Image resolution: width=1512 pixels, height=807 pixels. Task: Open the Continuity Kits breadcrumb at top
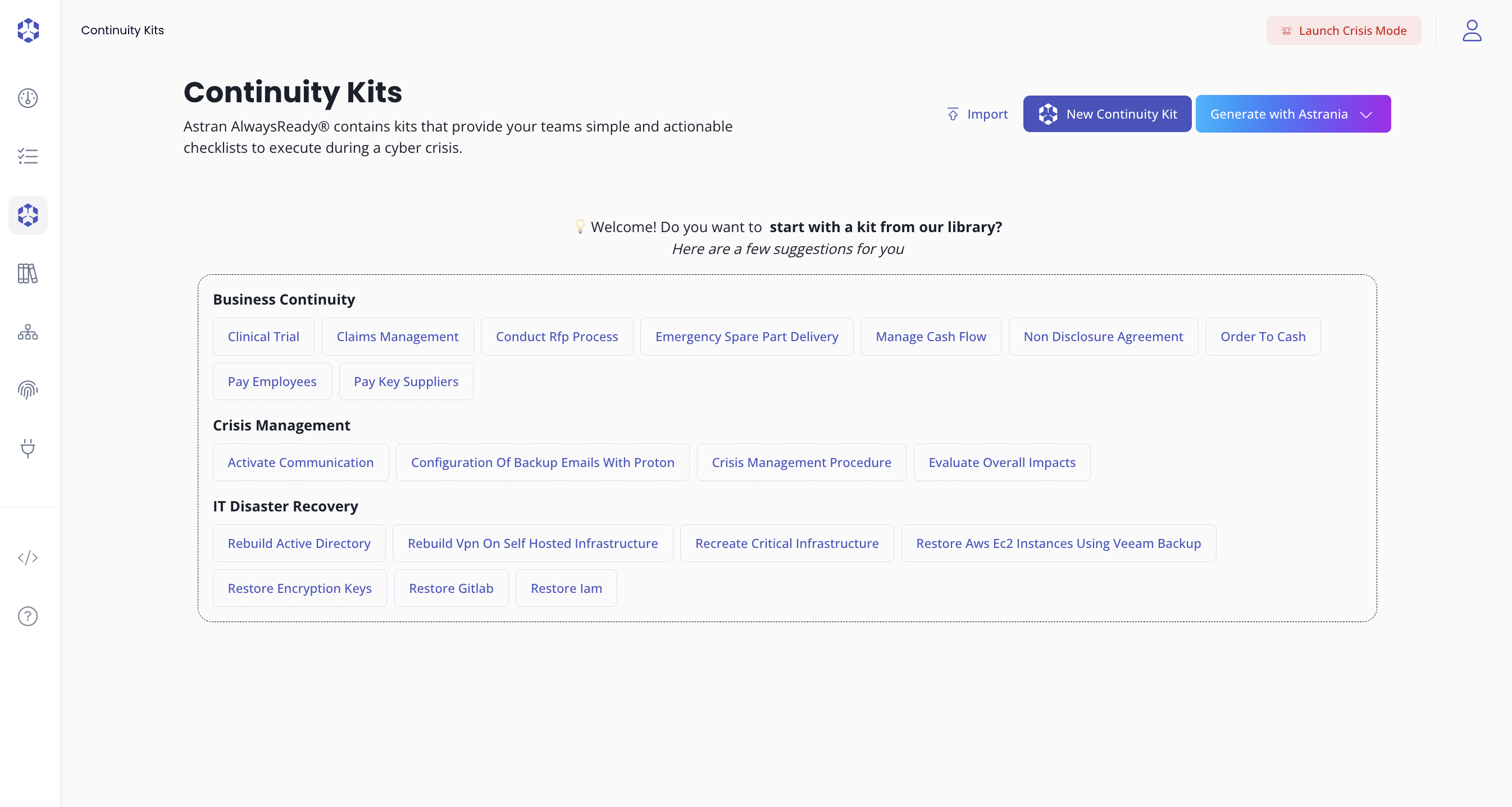tap(122, 30)
